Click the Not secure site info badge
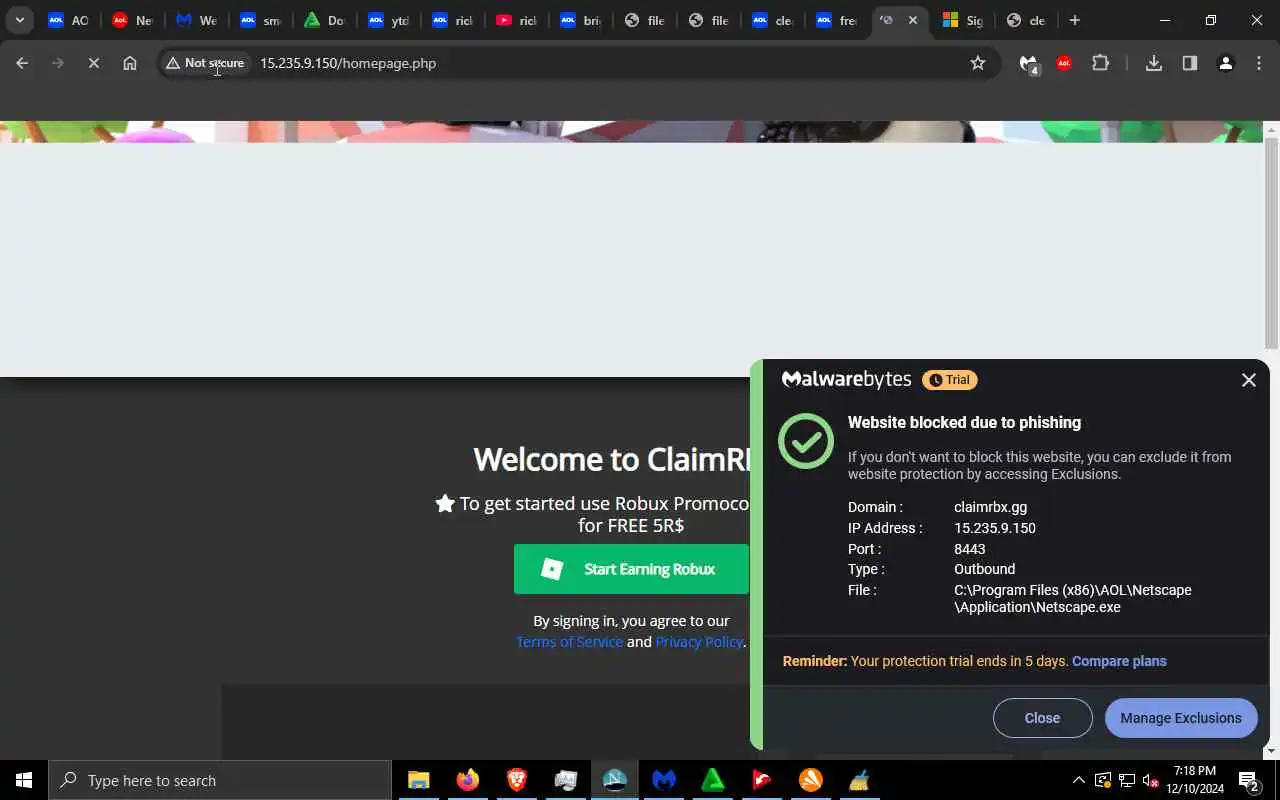Image resolution: width=1280 pixels, height=800 pixels. (205, 63)
